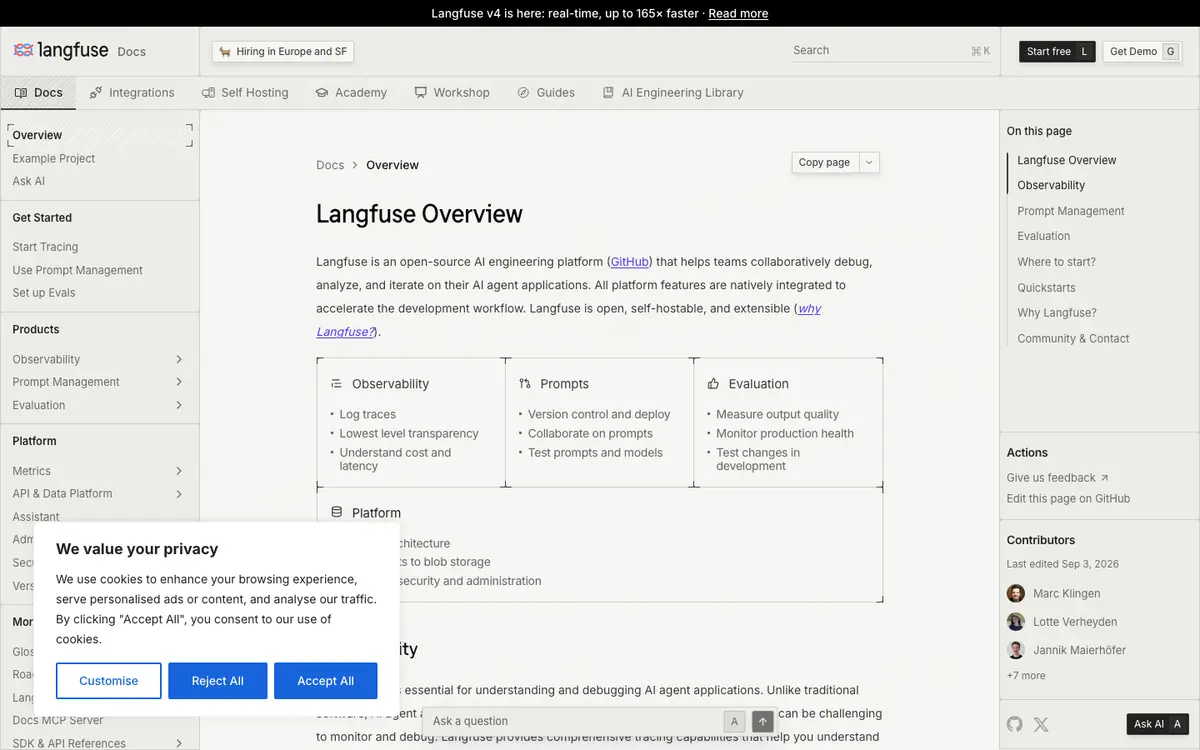
Task: Open the Guides tab
Action: pos(546,93)
